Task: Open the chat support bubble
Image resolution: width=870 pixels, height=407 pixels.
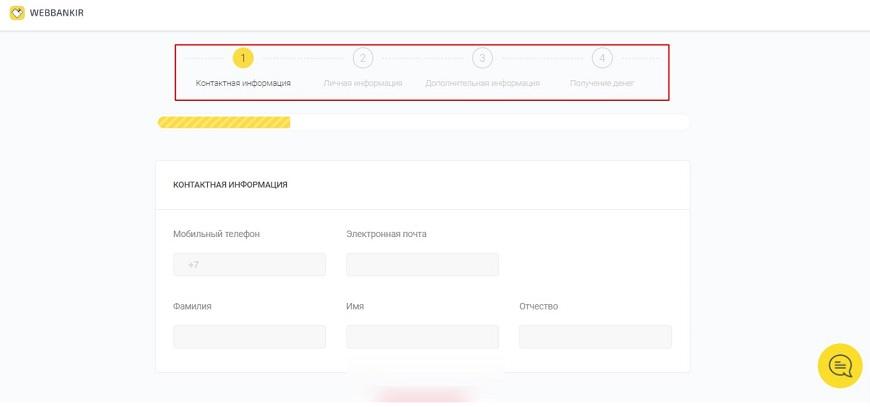Action: coord(840,366)
